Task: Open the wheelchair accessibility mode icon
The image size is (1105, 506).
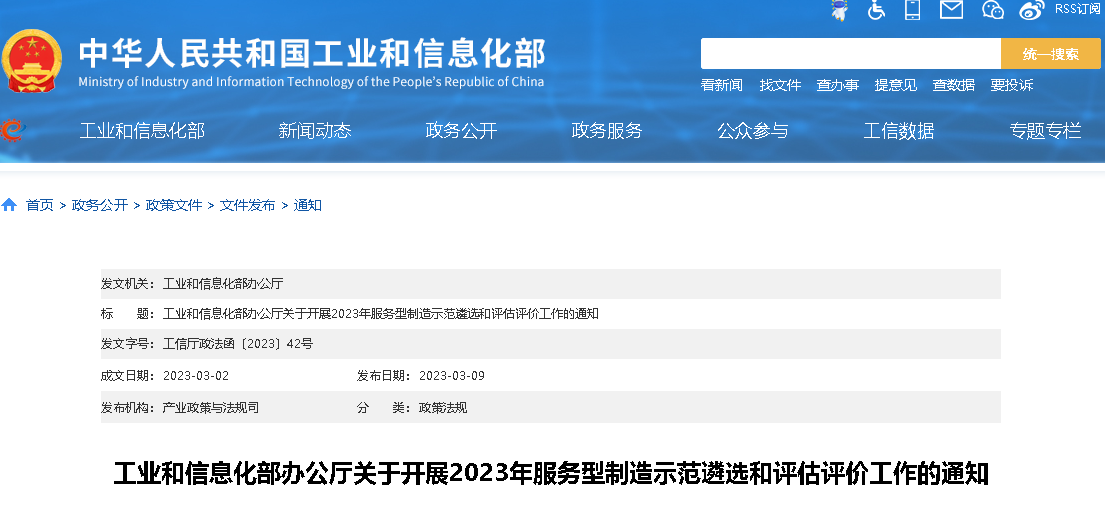Action: 876,10
